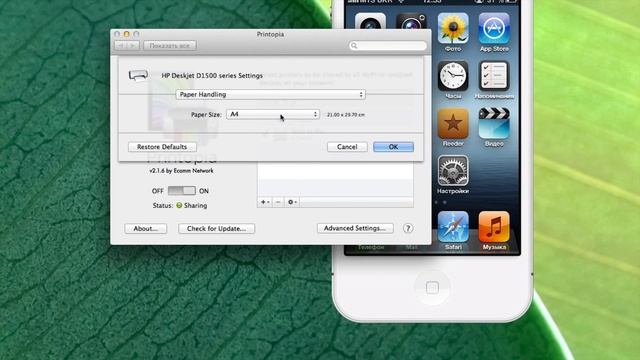The height and width of the screenshot is (360, 640).
Task: Click the HP Deskjet printer icon
Action: pyautogui.click(x=138, y=76)
